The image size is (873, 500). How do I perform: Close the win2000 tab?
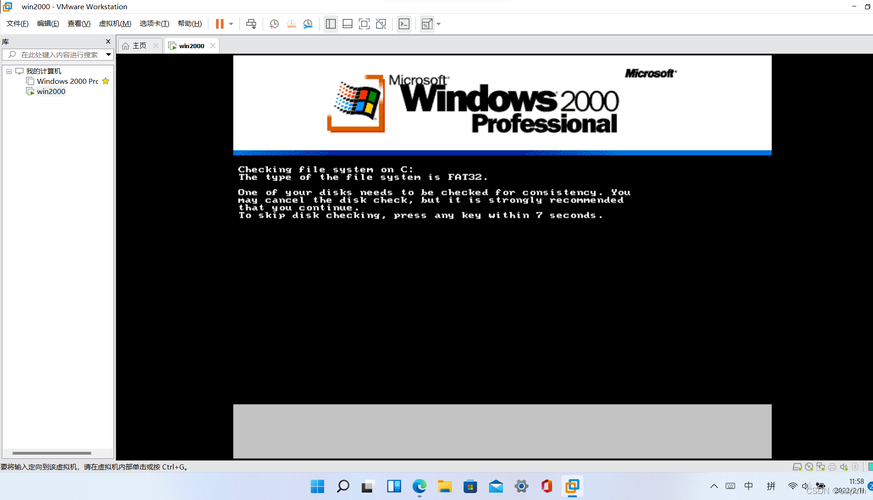click(212, 46)
